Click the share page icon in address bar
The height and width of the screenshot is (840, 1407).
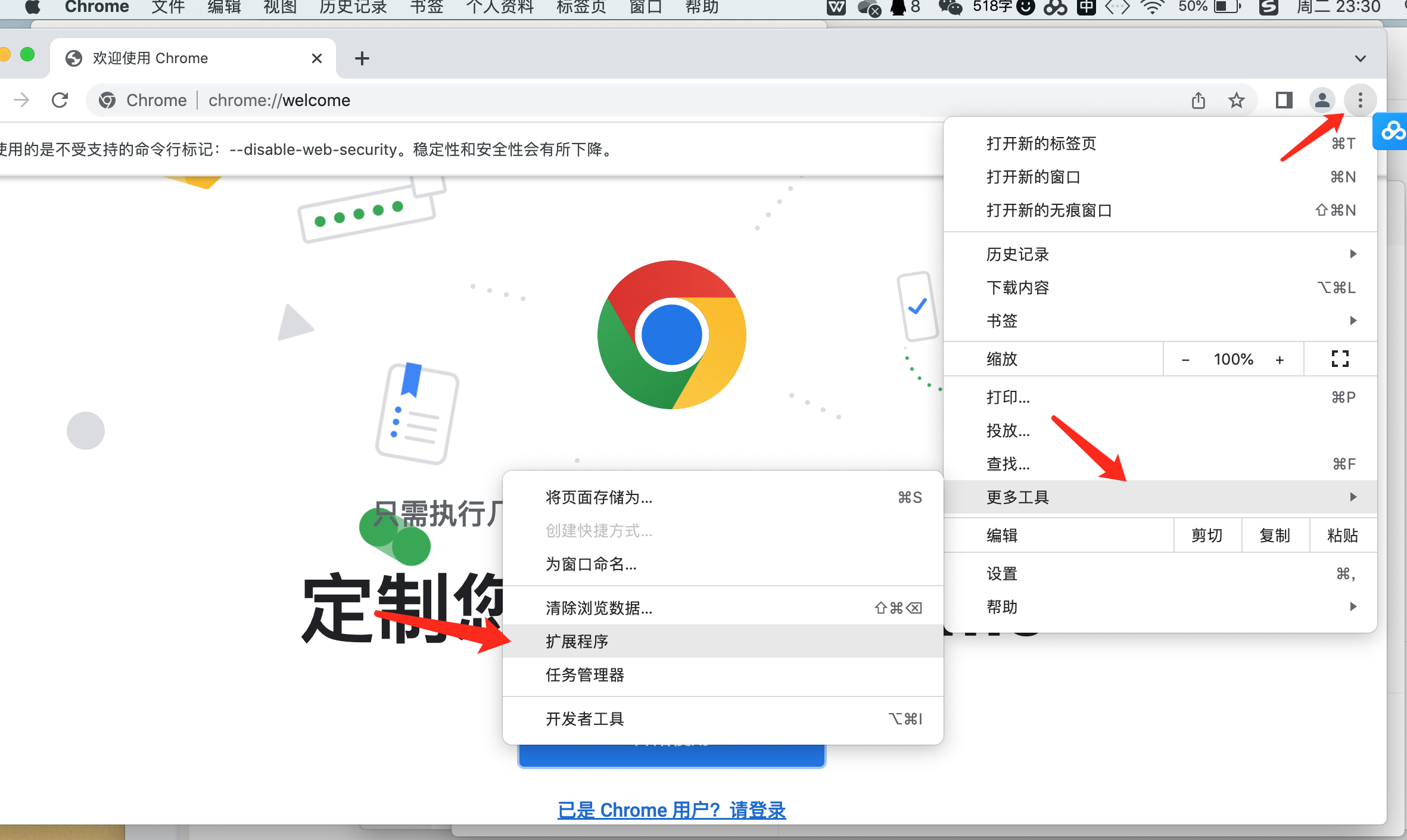(1199, 100)
